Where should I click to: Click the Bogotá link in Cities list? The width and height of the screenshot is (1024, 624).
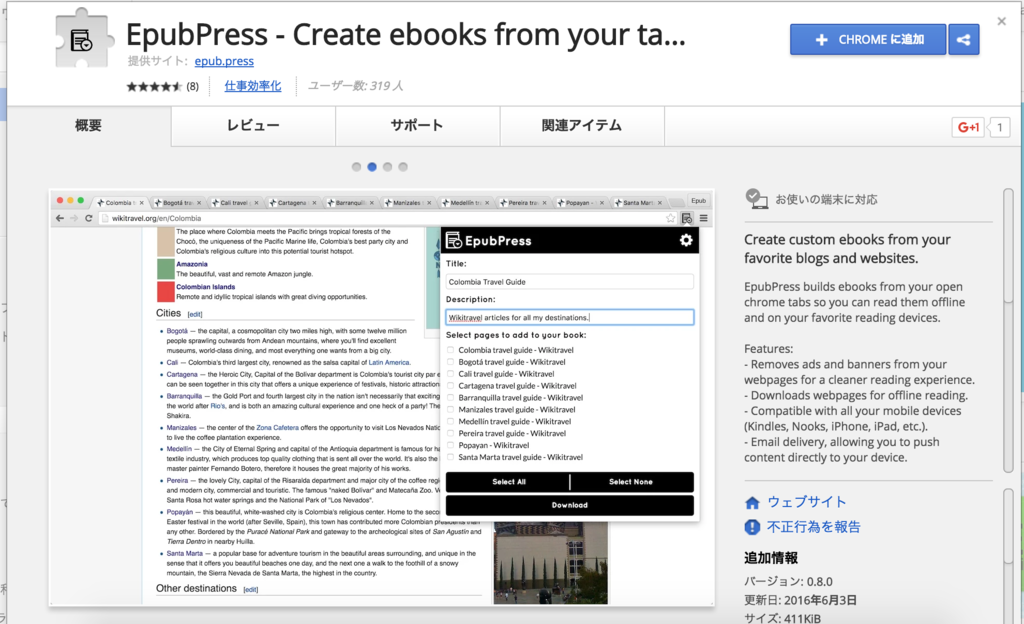point(177,331)
